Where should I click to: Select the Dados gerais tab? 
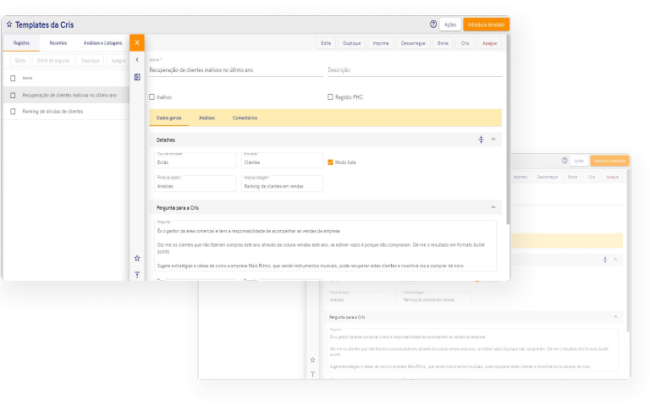pyautogui.click(x=169, y=118)
